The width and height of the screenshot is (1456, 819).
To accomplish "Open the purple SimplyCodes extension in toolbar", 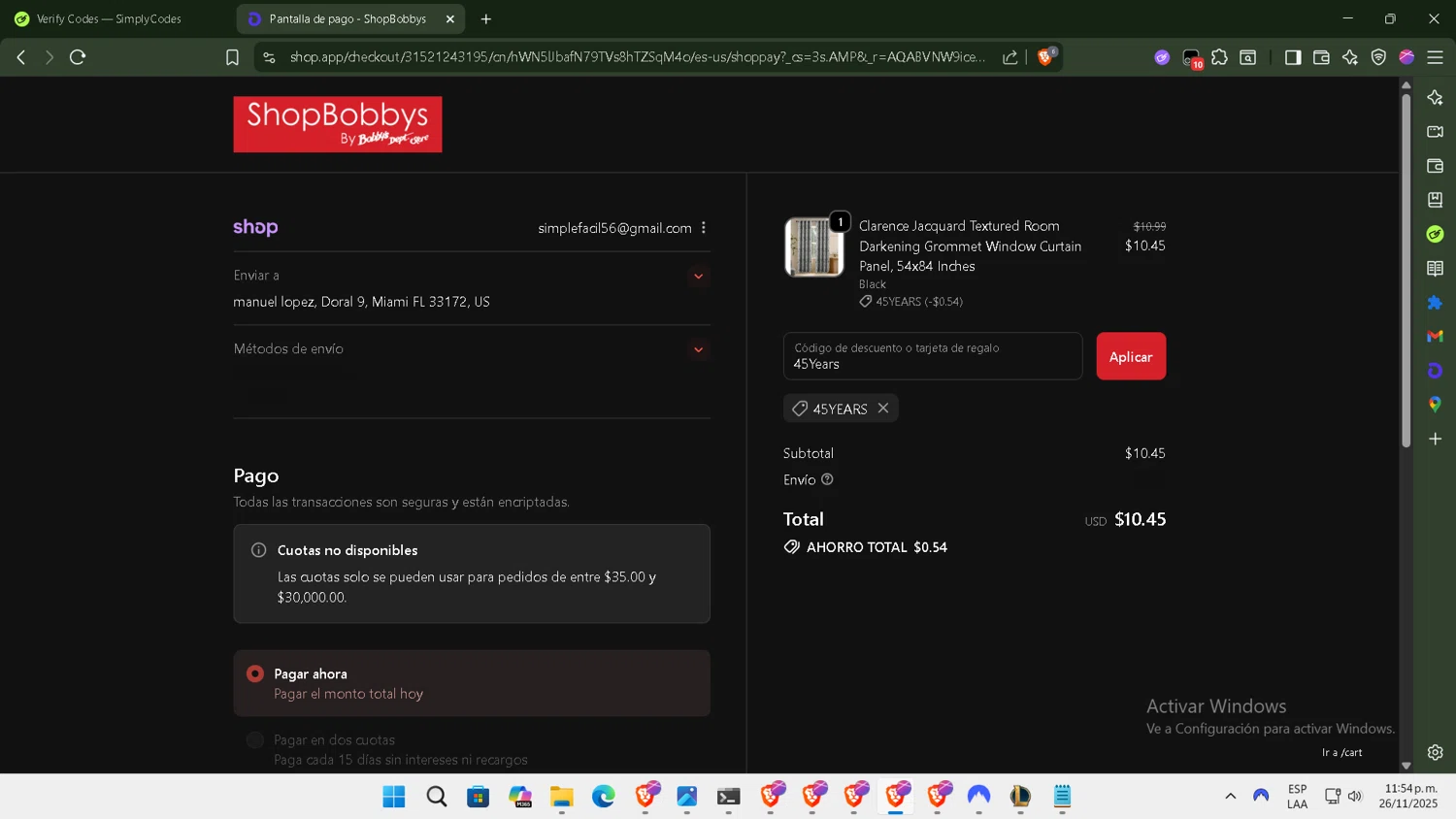I will (x=1162, y=57).
